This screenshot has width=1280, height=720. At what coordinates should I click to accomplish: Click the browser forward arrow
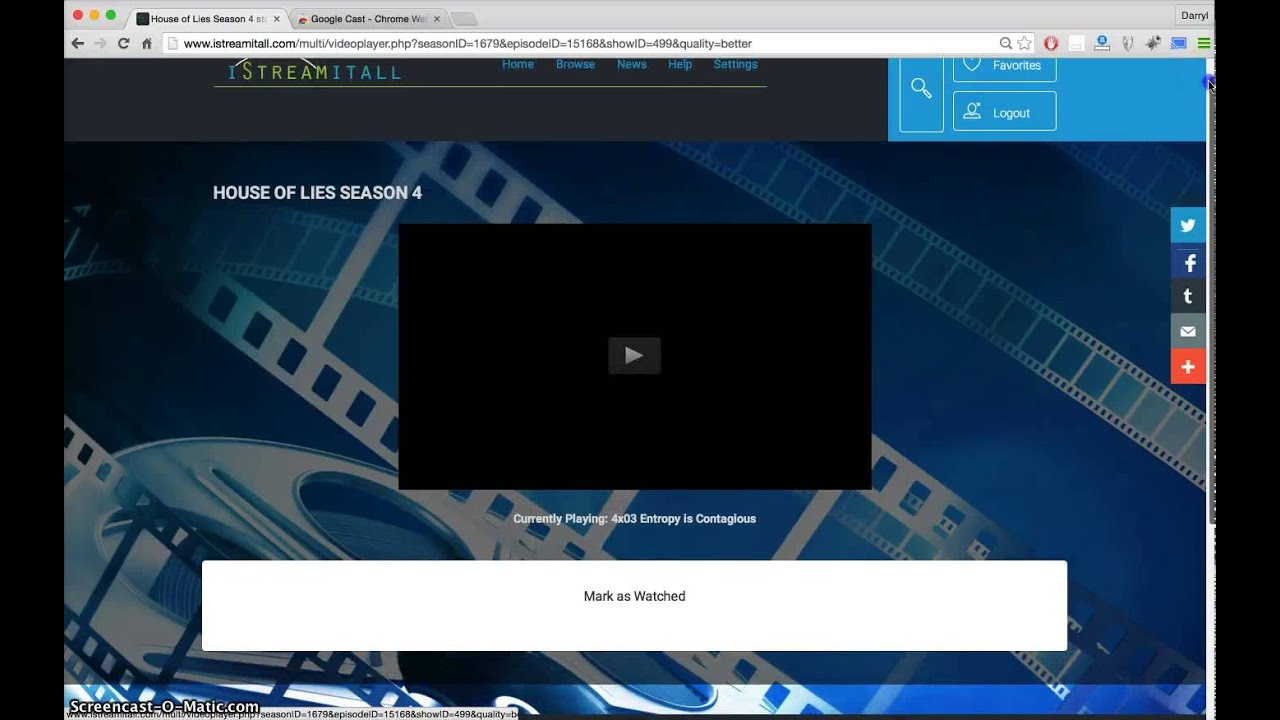(x=100, y=43)
